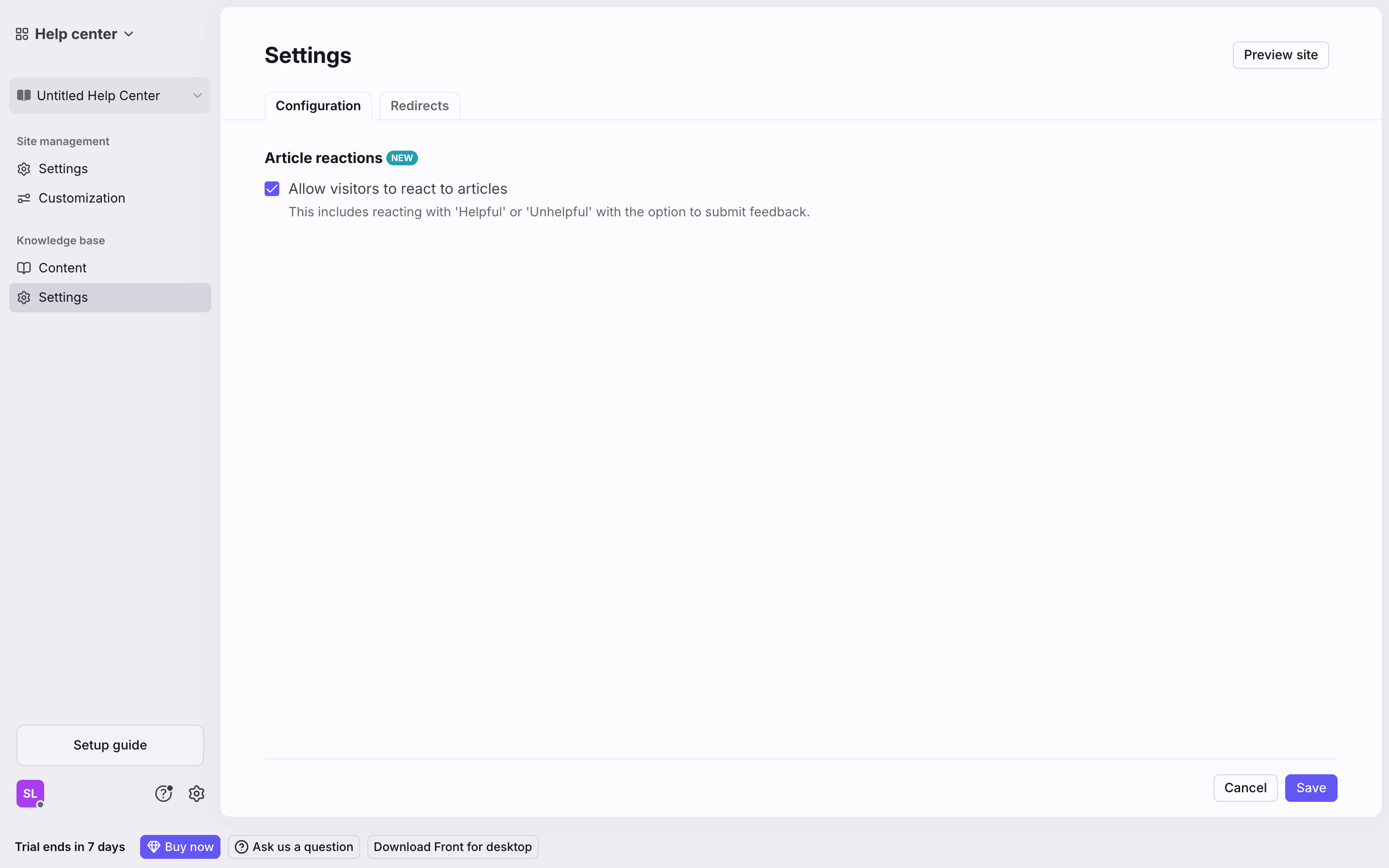Click the Knowledge base Settings gear icon

click(23, 298)
